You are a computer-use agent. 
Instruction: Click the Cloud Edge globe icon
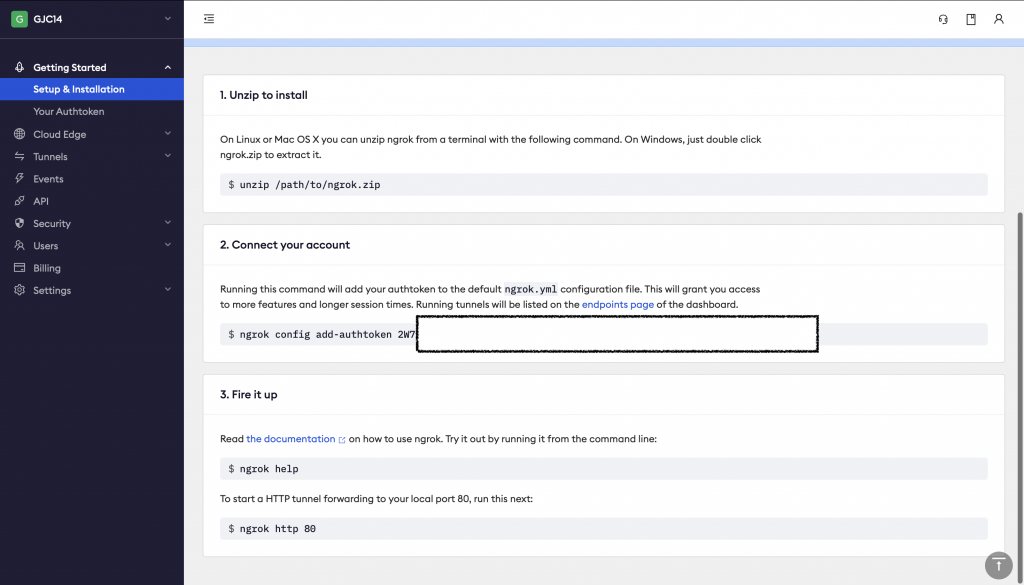click(x=20, y=134)
